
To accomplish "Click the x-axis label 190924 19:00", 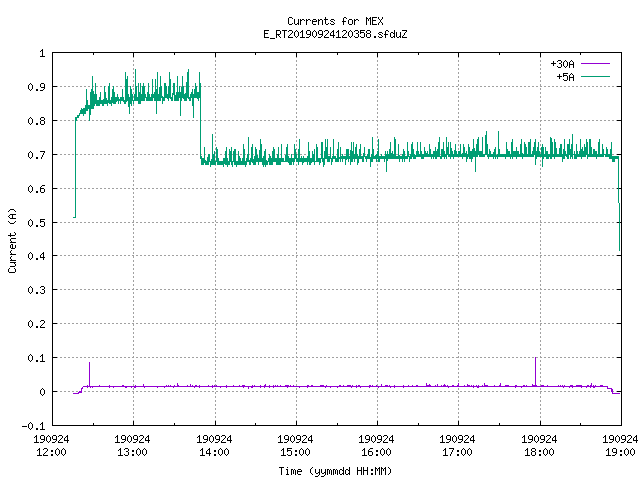I will 620,445.
